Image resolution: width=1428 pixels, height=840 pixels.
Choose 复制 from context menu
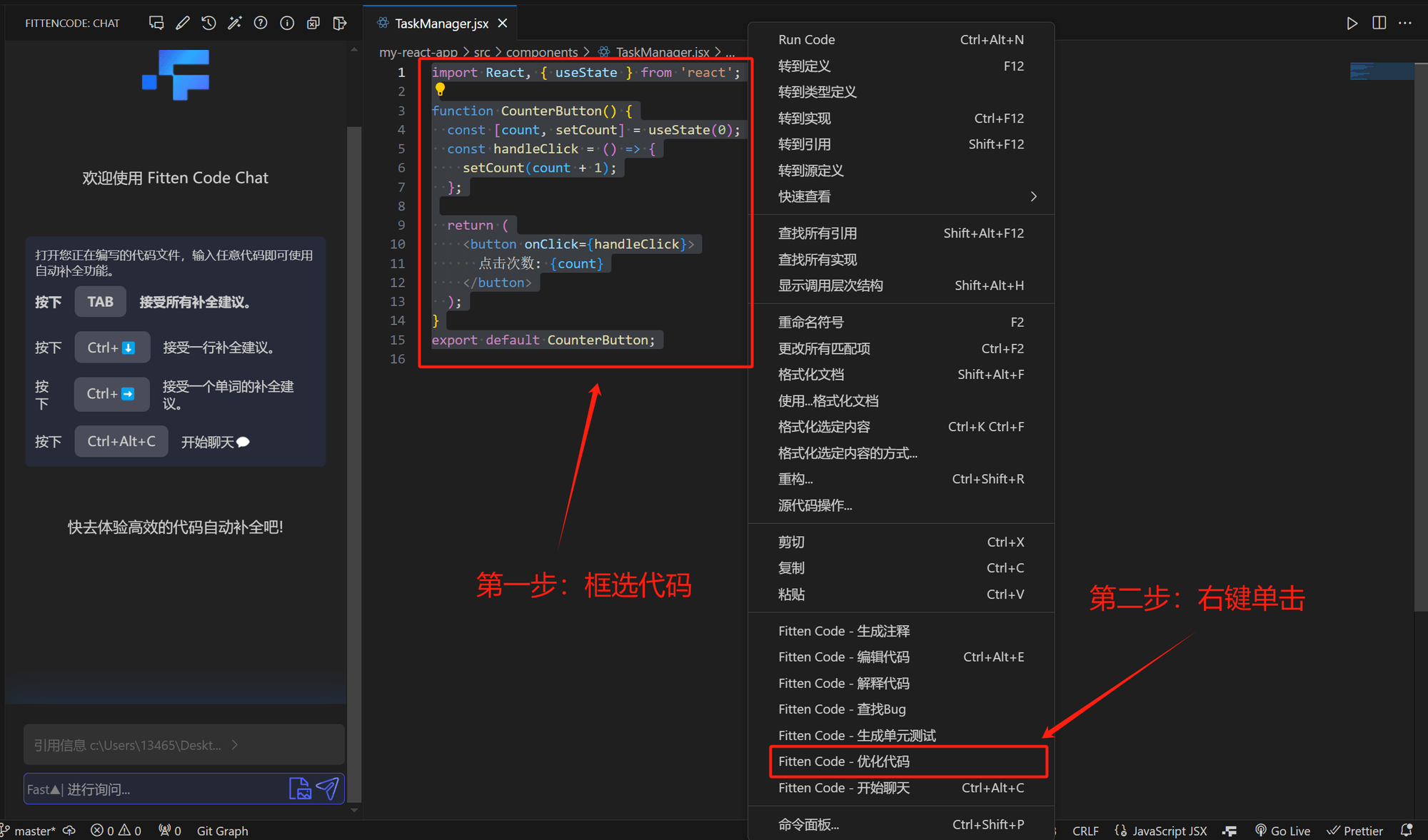901,568
